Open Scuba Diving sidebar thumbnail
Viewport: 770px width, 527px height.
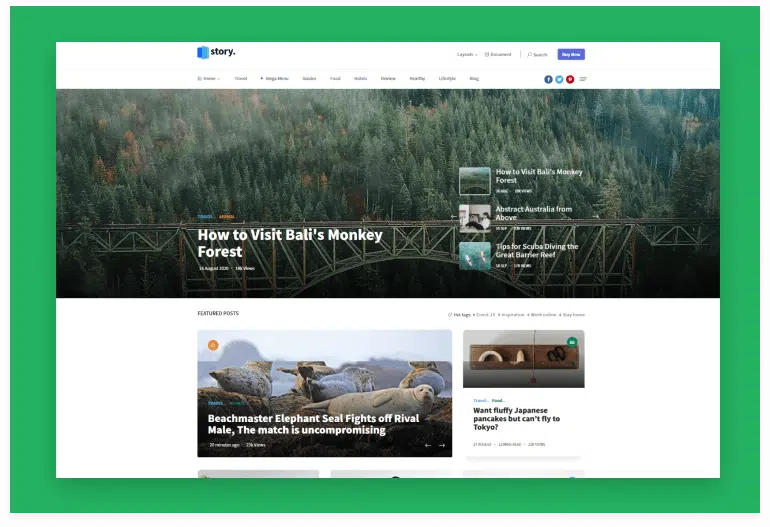[x=475, y=256]
